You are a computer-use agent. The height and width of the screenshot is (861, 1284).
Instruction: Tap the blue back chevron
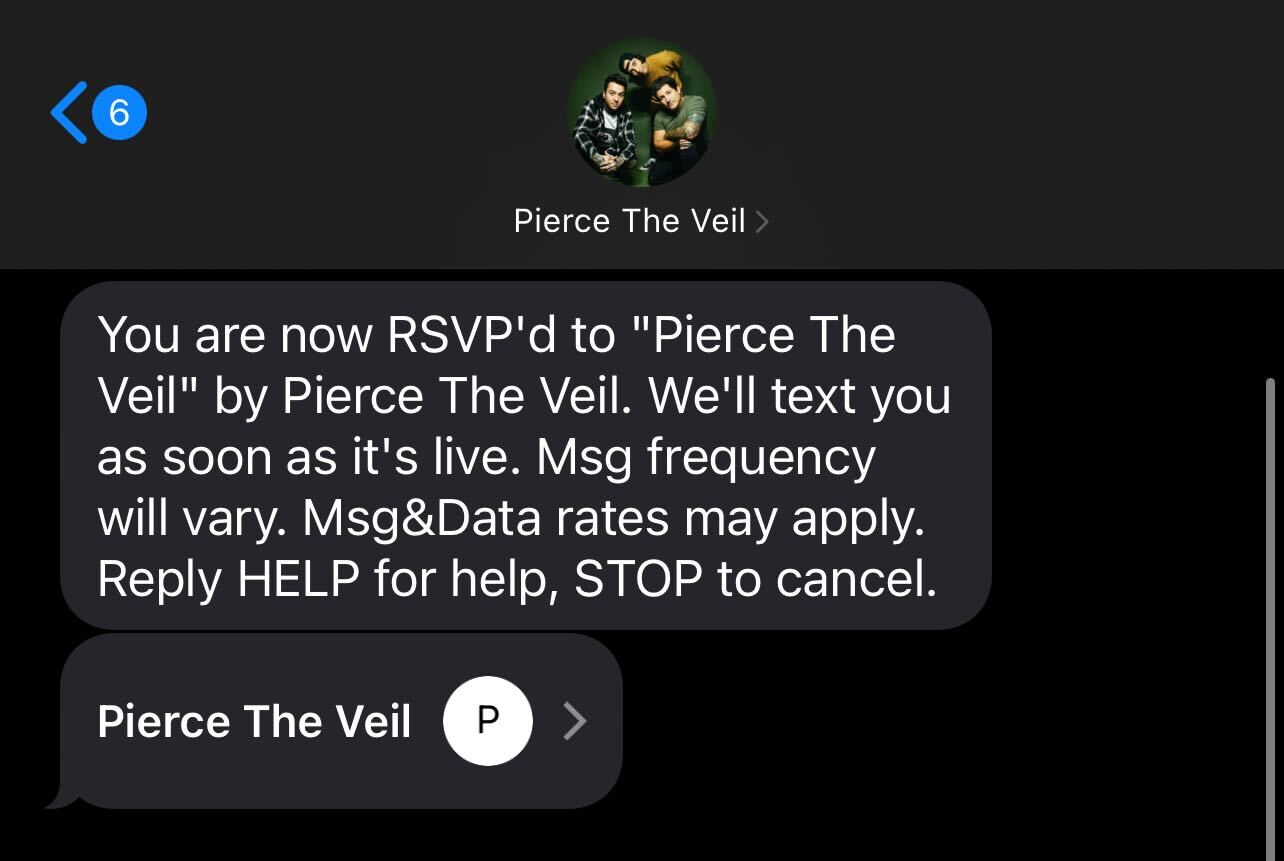tap(68, 113)
